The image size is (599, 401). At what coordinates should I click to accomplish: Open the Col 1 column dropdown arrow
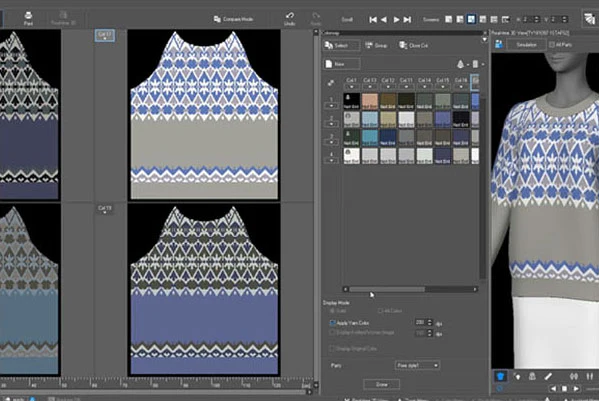click(351, 87)
